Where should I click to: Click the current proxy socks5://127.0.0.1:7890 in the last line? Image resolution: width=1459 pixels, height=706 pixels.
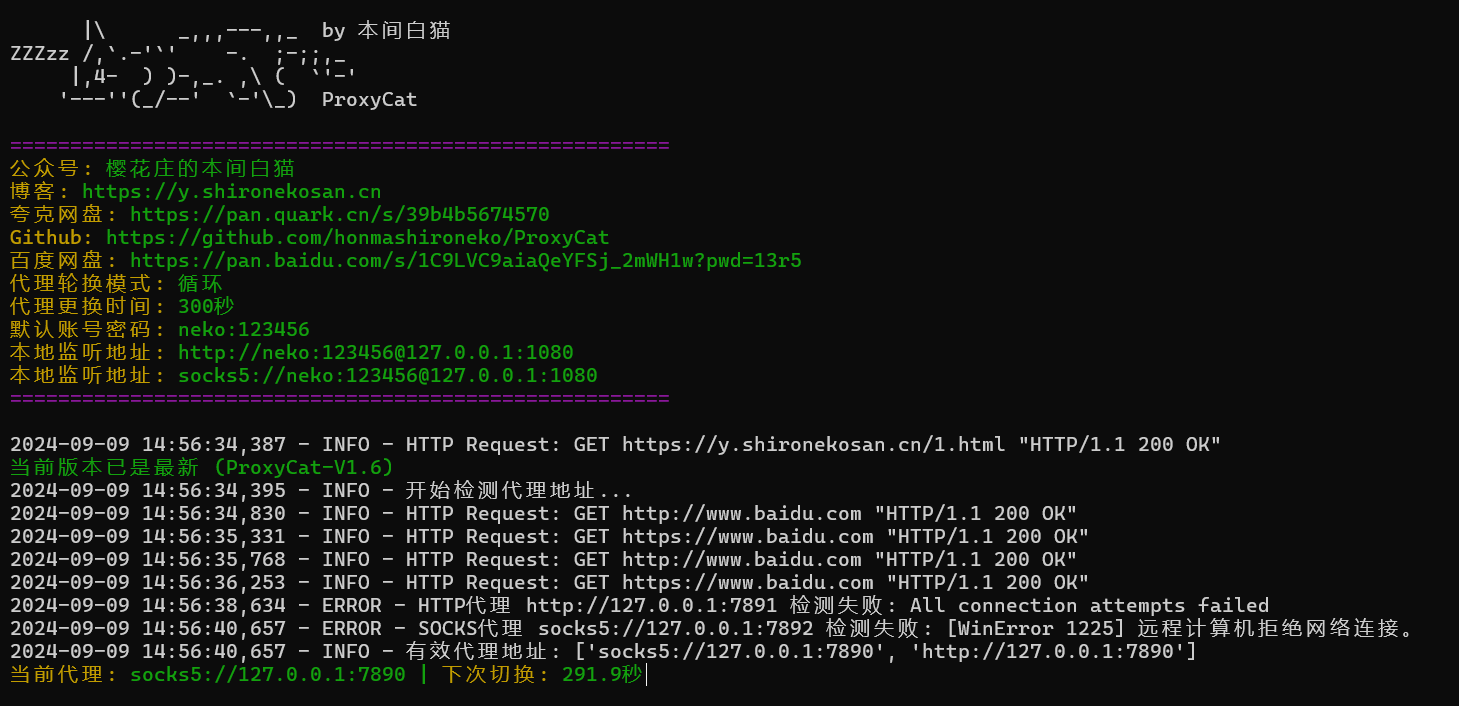point(267,675)
